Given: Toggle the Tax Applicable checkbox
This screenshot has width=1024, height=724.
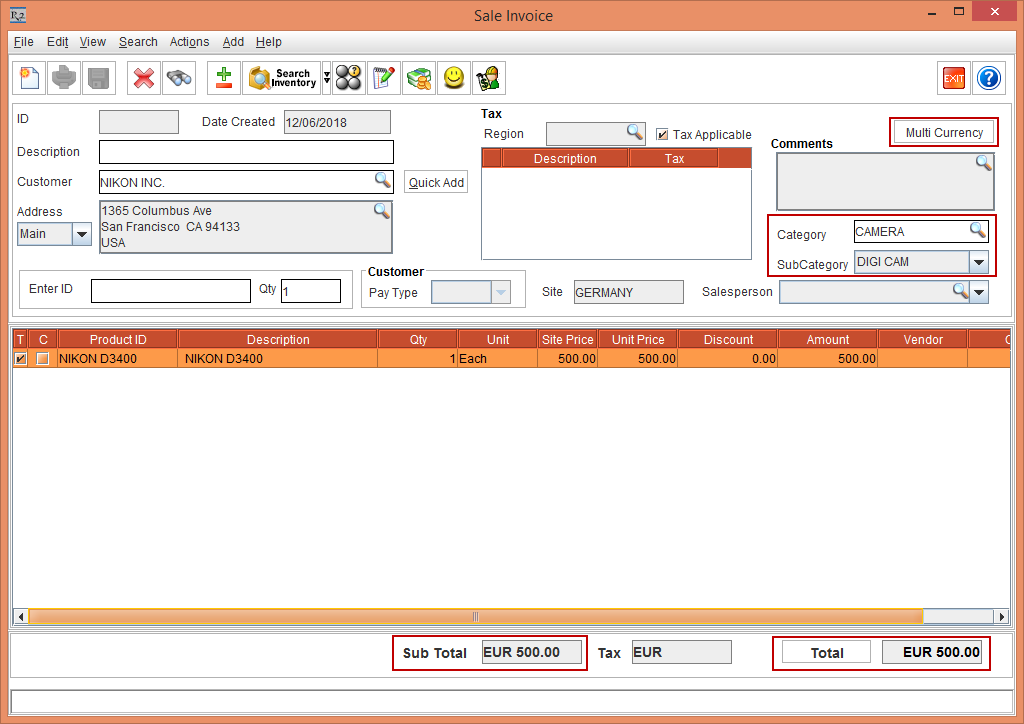Looking at the screenshot, I should 662,134.
